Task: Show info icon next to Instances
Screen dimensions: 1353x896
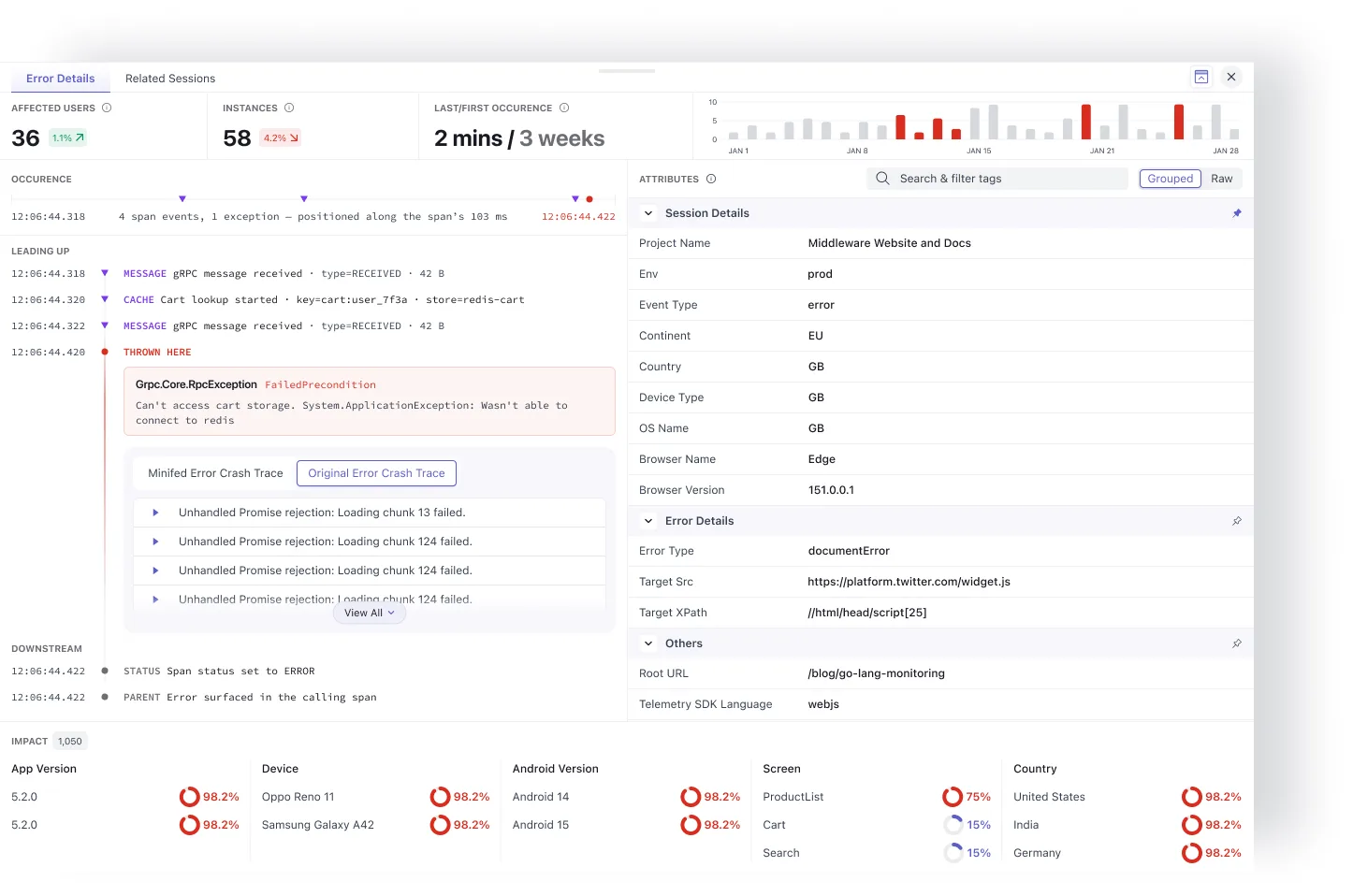Action: 289,108
